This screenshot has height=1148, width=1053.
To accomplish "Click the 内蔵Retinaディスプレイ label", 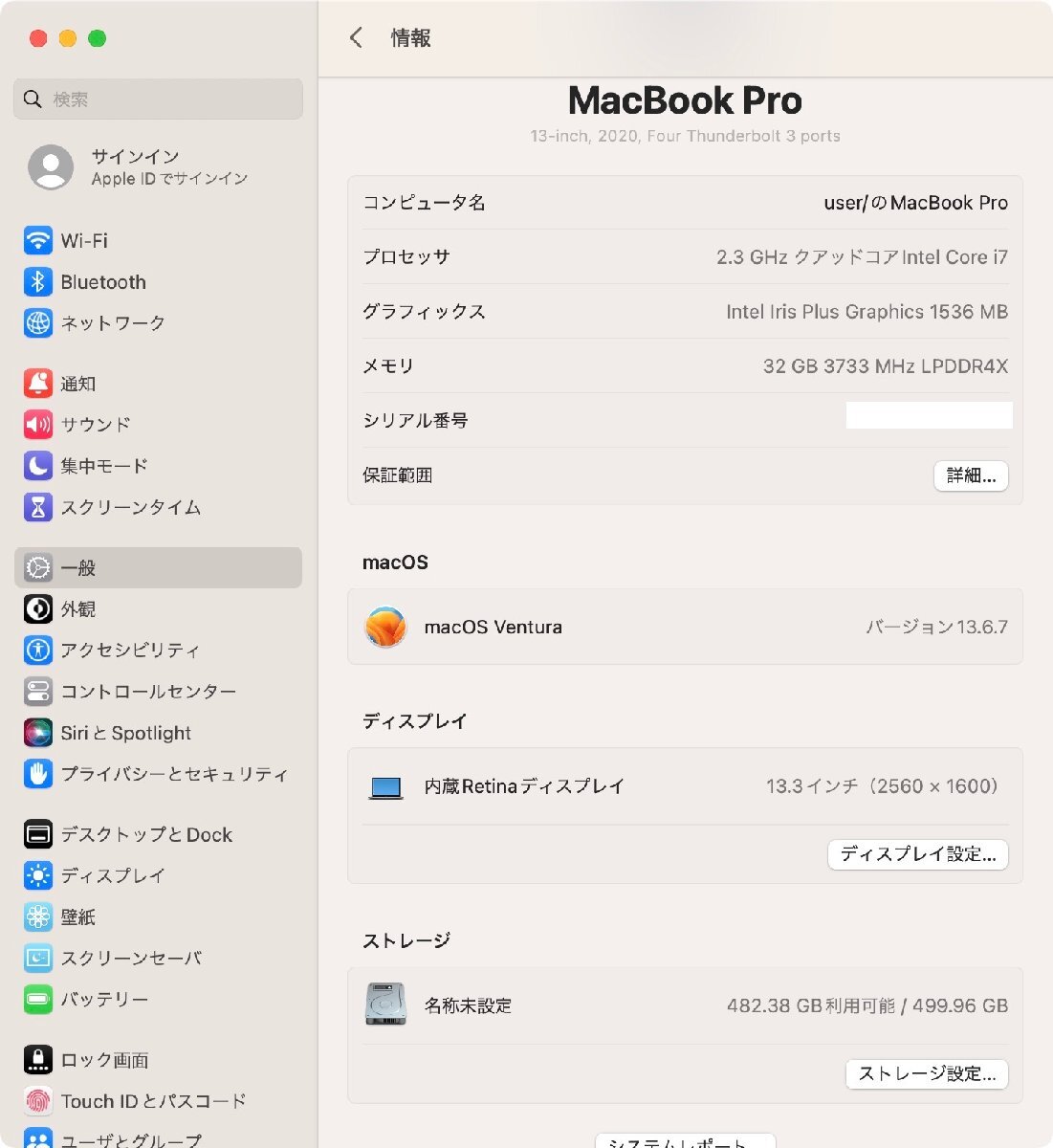I will coord(524,786).
